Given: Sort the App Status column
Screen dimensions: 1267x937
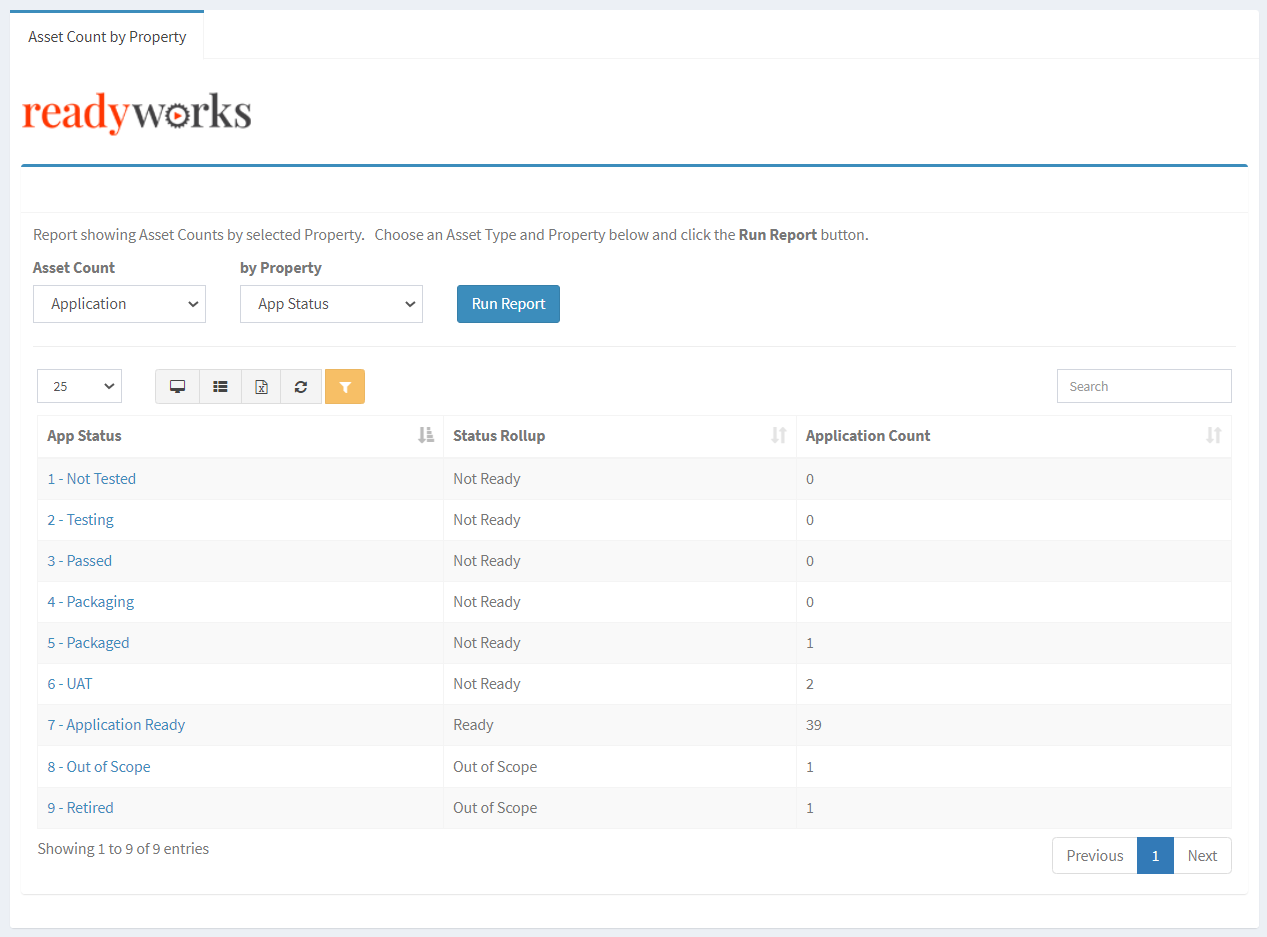Looking at the screenshot, I should coord(426,435).
